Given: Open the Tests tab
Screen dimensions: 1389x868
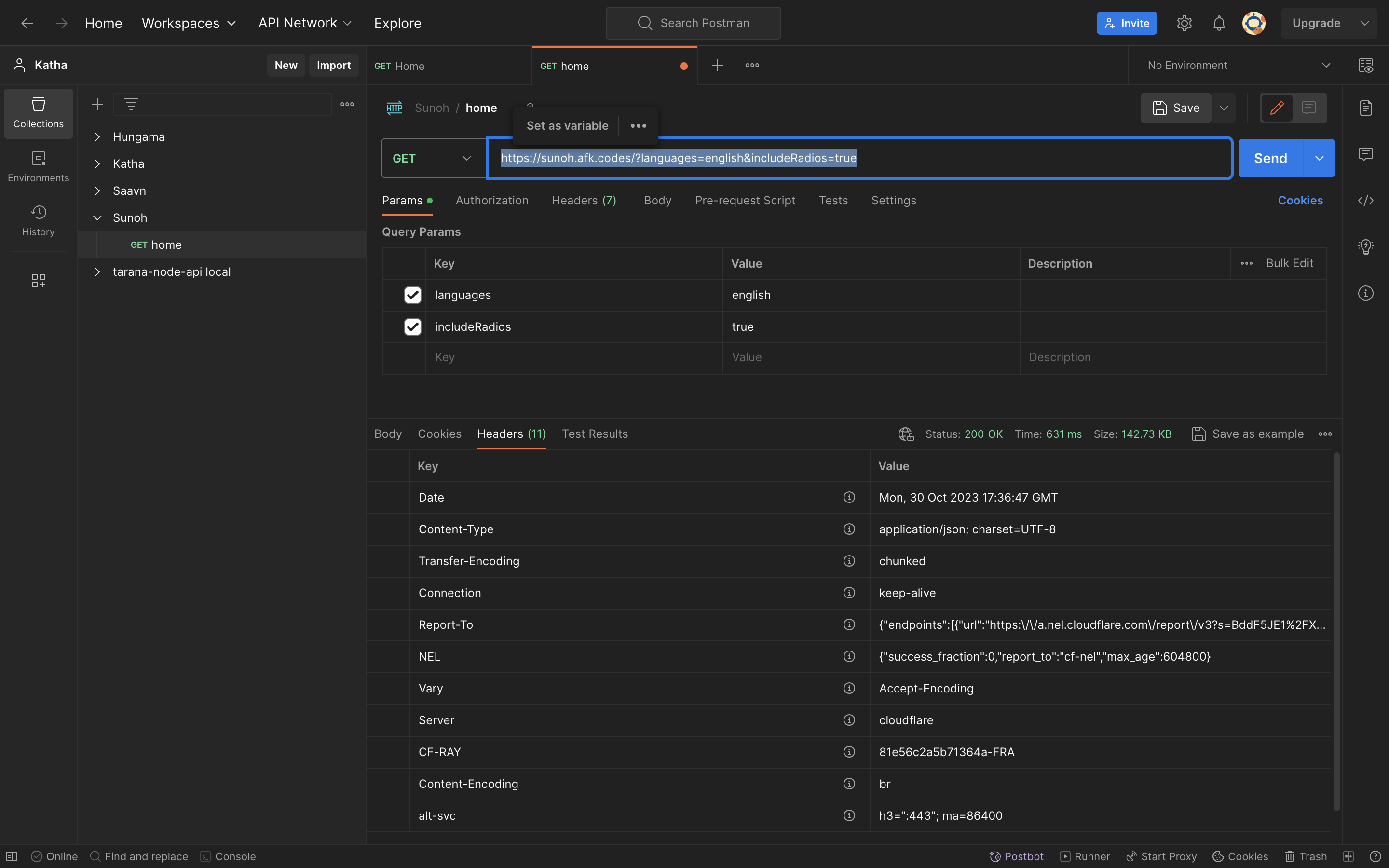Looking at the screenshot, I should tap(833, 200).
